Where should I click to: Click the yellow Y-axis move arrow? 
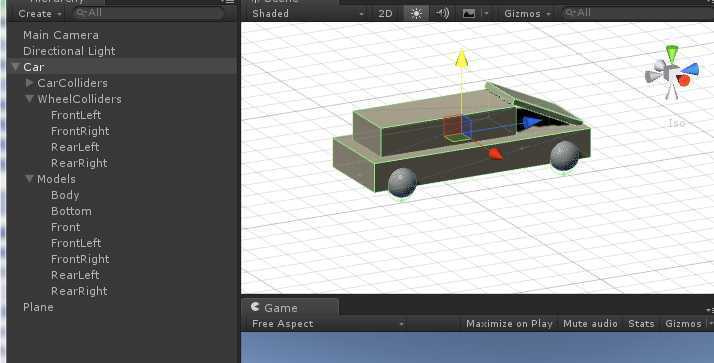(x=461, y=60)
